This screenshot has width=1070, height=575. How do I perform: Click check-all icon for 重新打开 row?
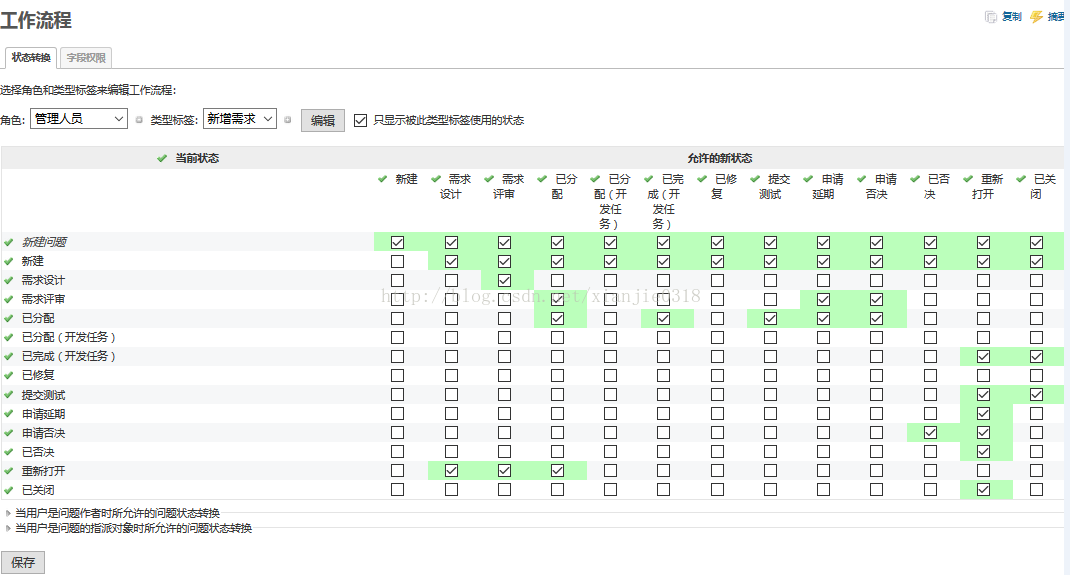click(x=9, y=471)
